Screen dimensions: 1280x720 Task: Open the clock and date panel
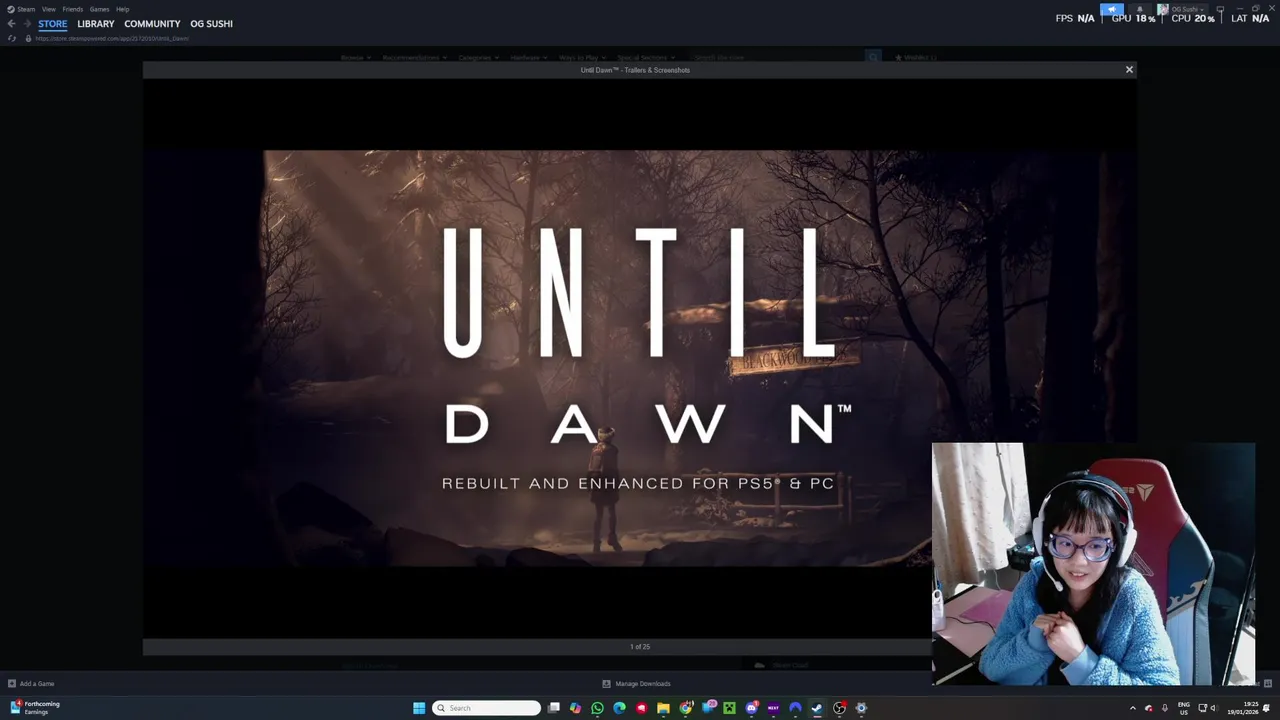[x=1241, y=708]
